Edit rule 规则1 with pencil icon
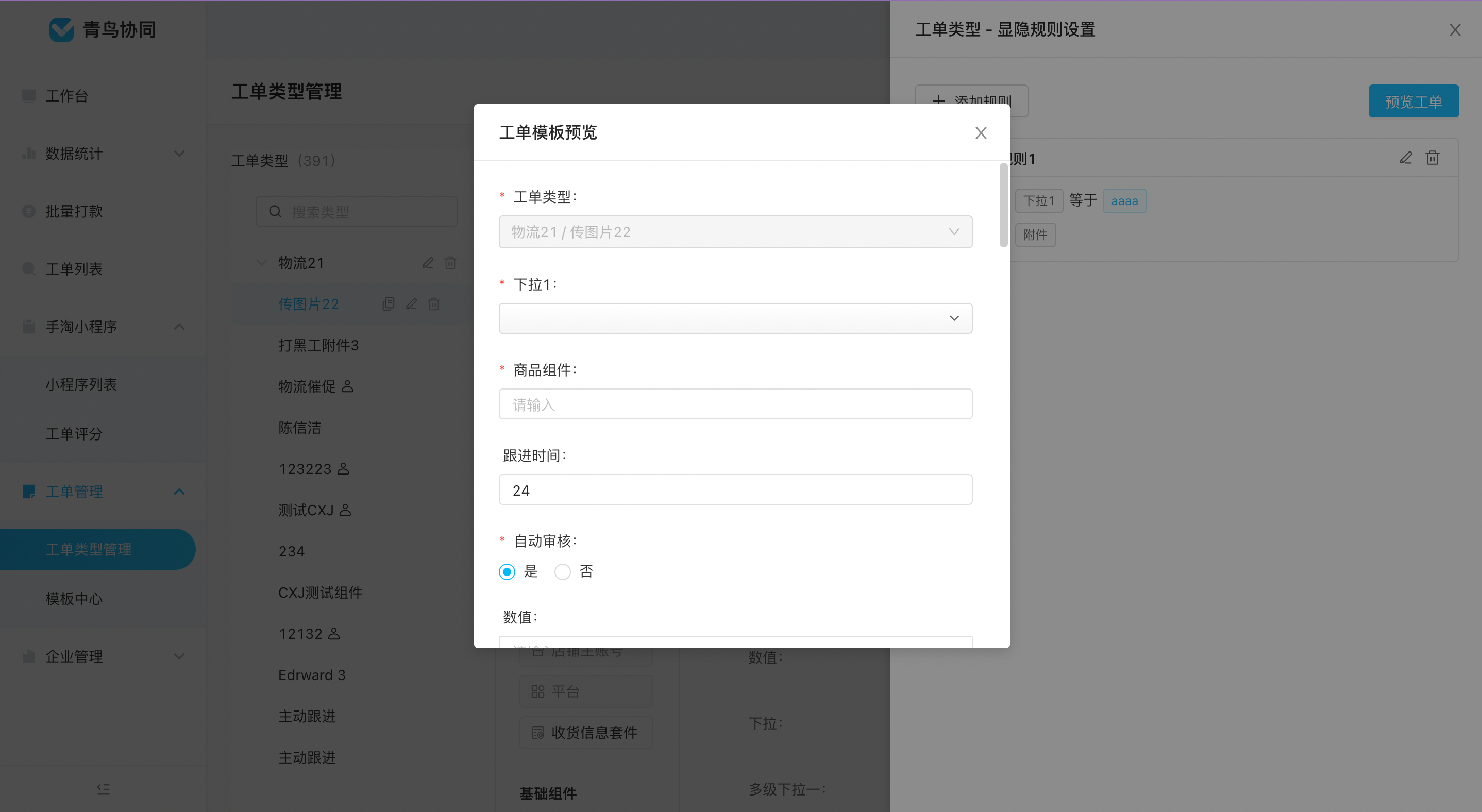The image size is (1482, 812). point(1406,158)
